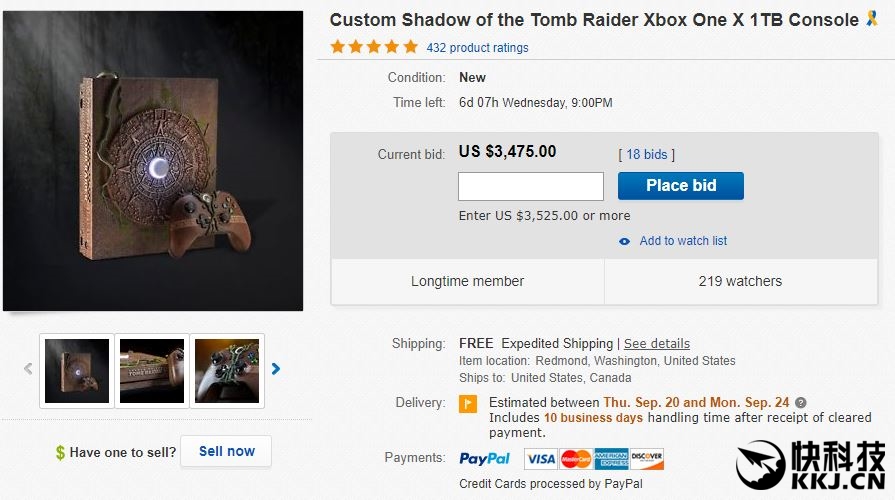Click the American Express card icon

point(611,459)
